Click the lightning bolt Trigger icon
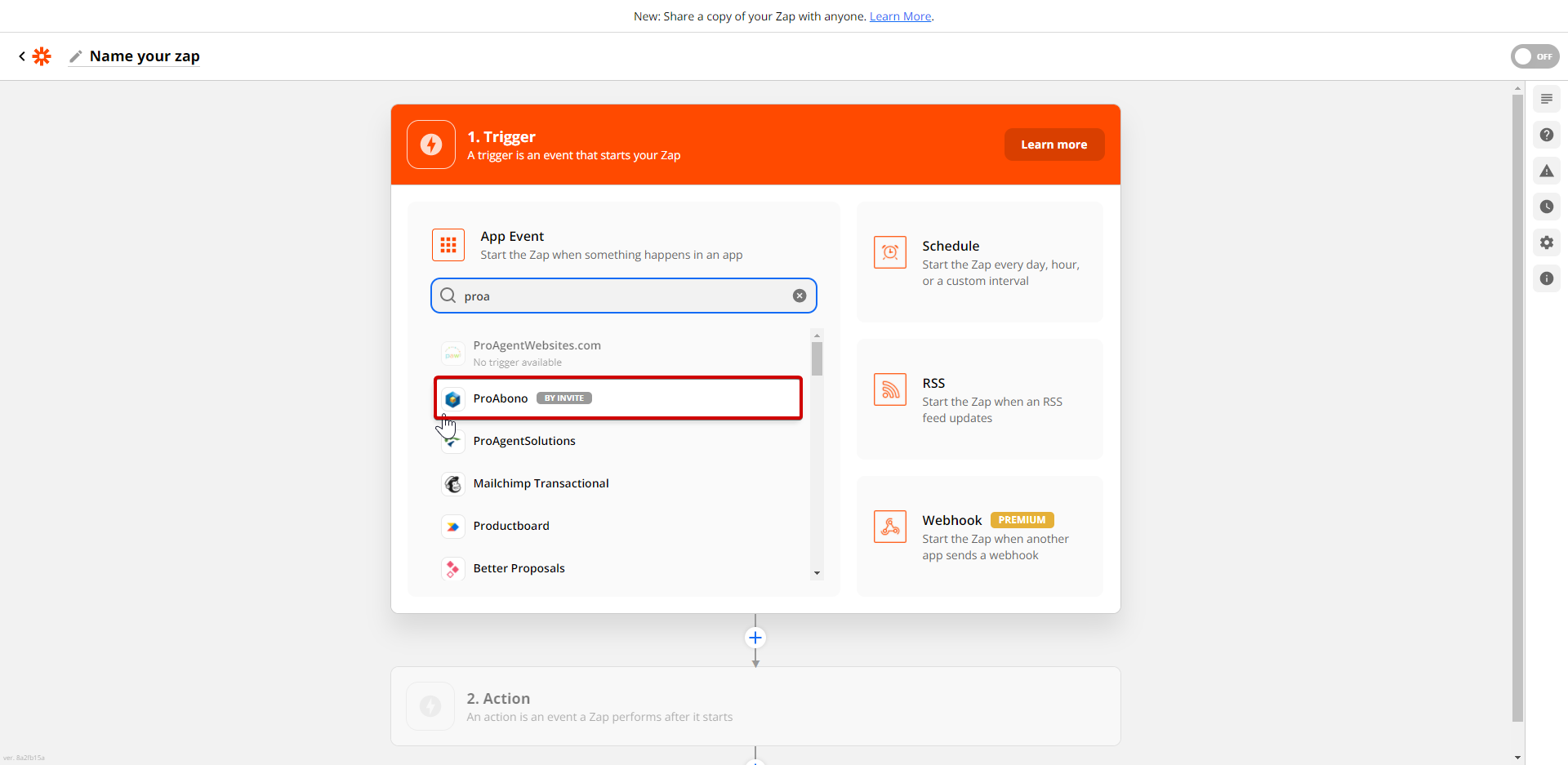Image resolution: width=1568 pixels, height=765 pixels. [x=431, y=145]
